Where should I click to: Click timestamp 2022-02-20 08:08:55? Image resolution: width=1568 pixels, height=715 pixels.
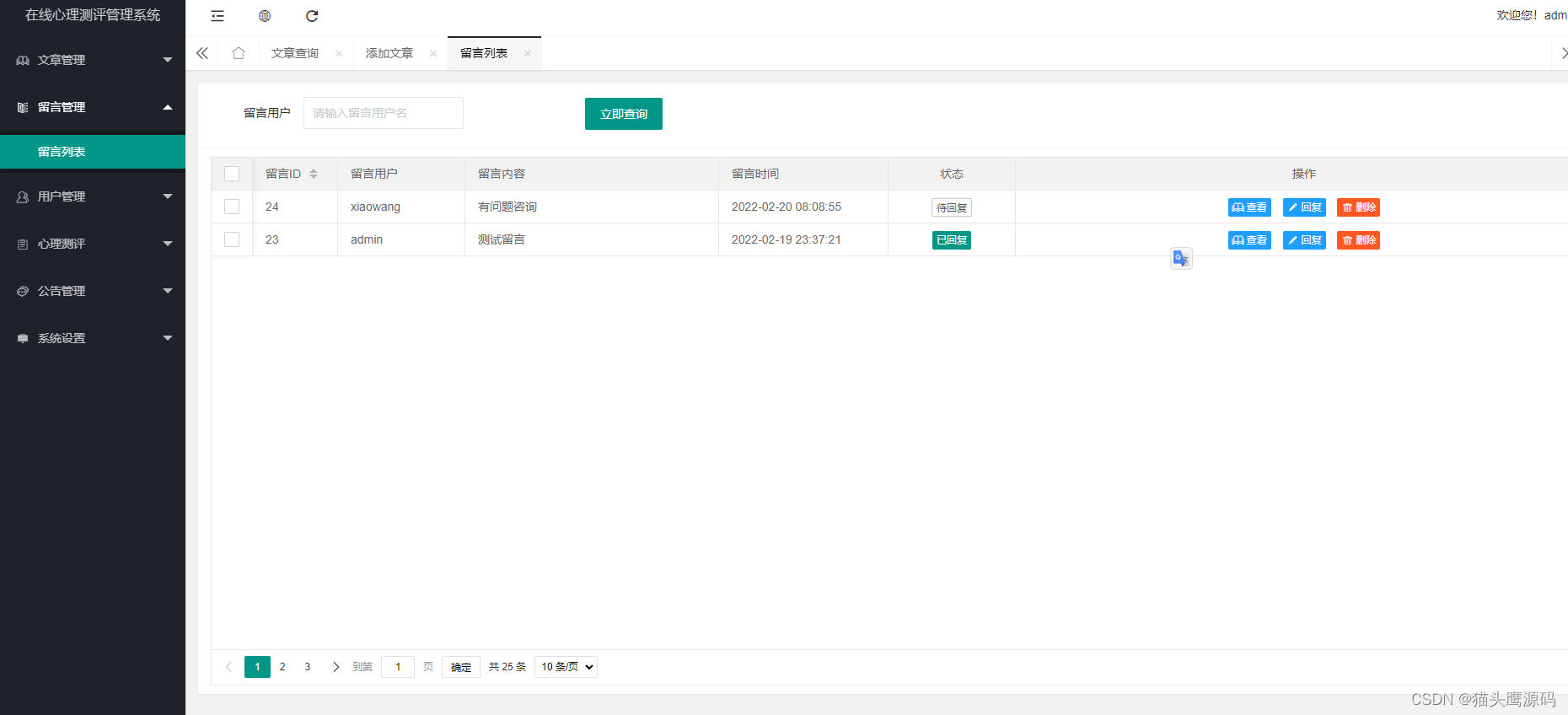[x=787, y=207]
